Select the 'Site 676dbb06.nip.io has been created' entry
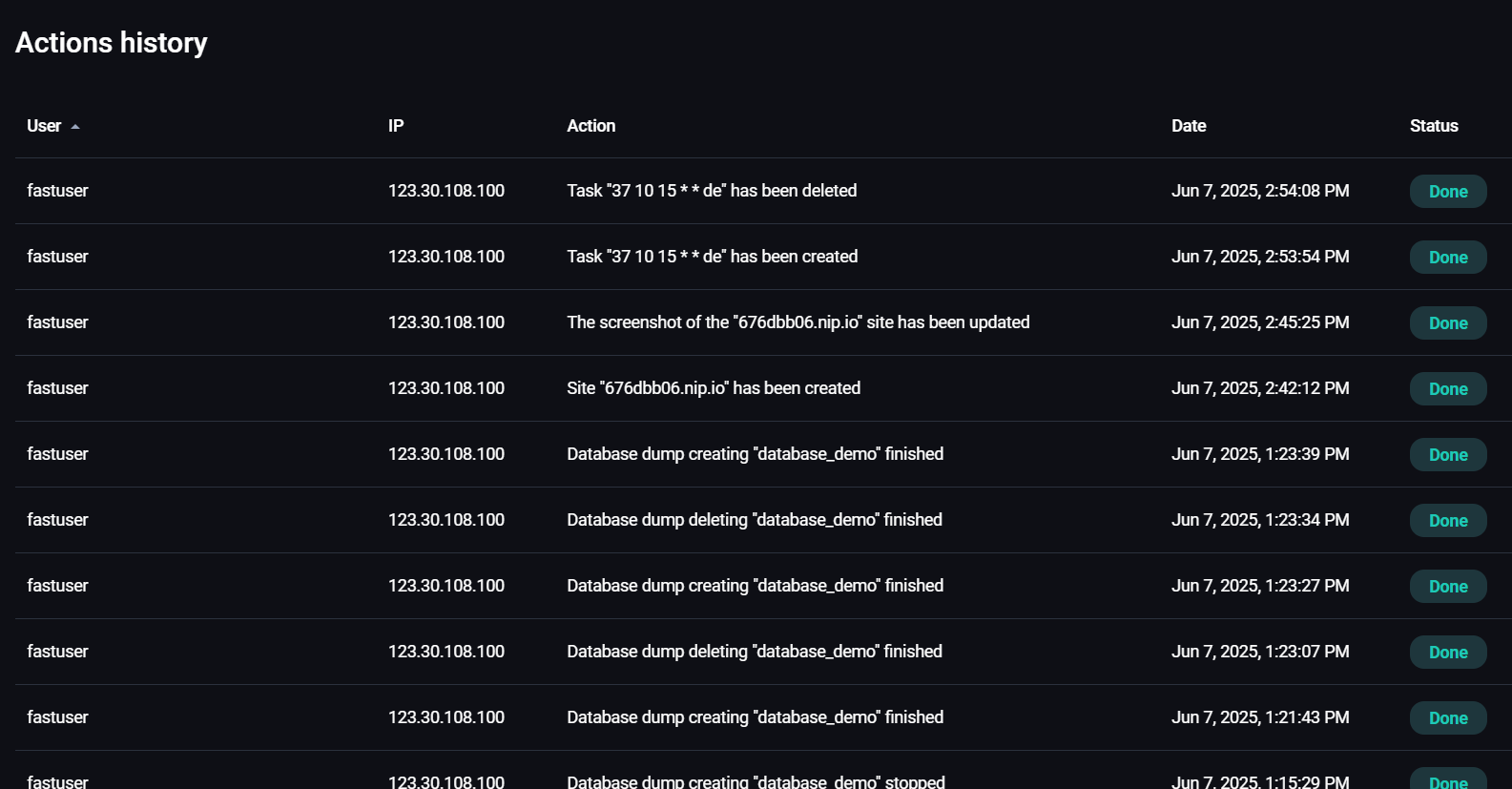Screen dimensions: 1512x789 click(714, 388)
